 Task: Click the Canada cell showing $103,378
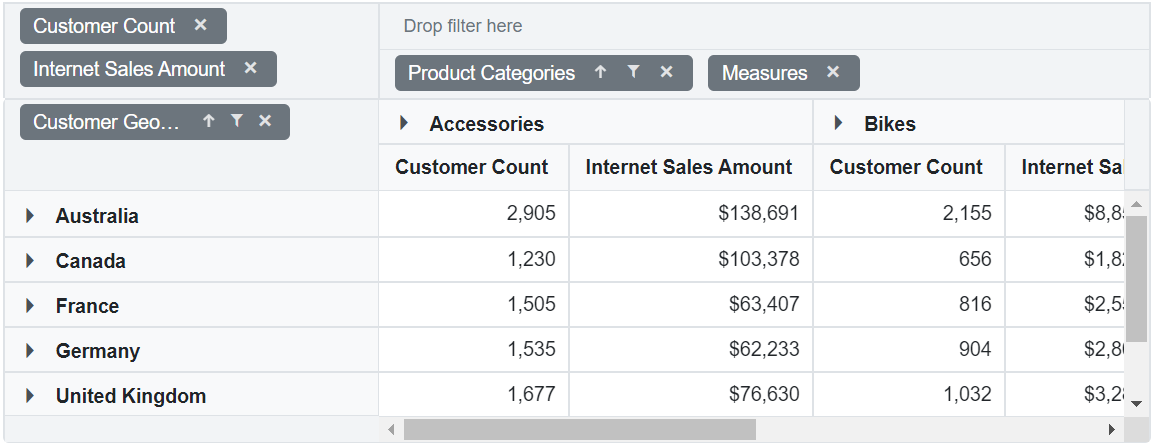(x=691, y=259)
